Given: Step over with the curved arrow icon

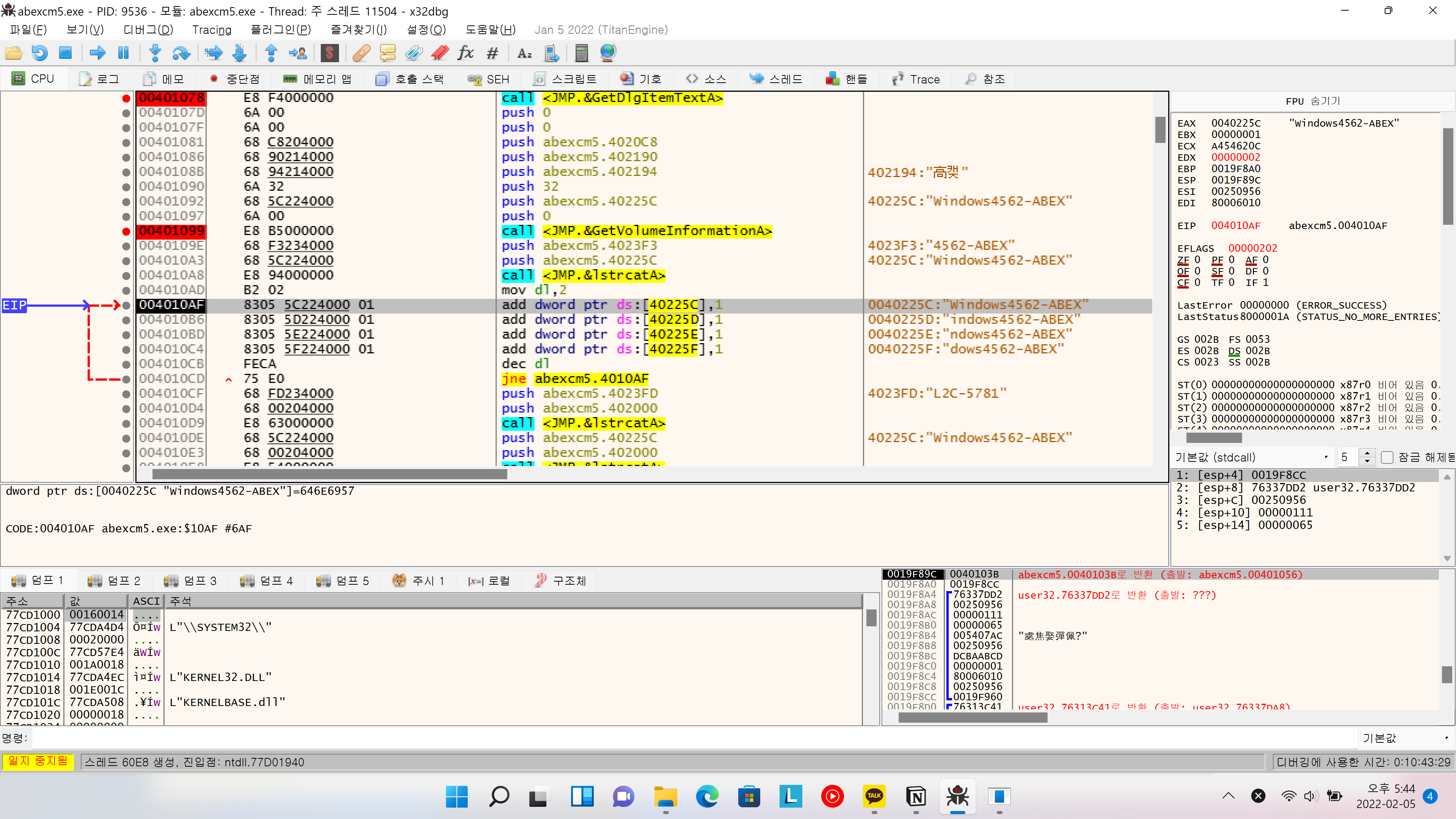Looking at the screenshot, I should [181, 53].
